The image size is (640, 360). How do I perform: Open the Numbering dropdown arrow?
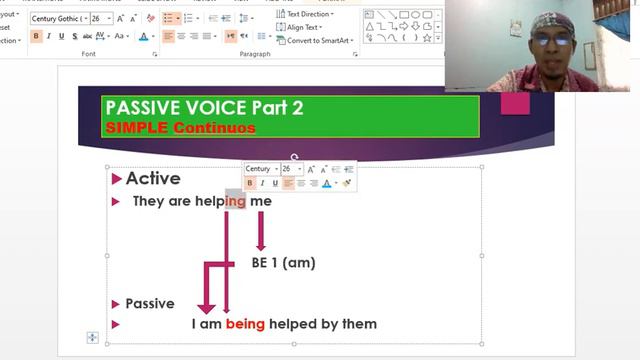click(198, 19)
